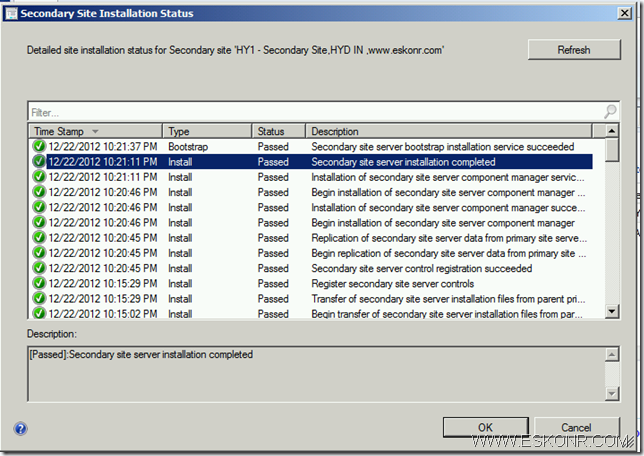Select the row 'Installation of secondary site server component manager servic...'

click(312, 177)
